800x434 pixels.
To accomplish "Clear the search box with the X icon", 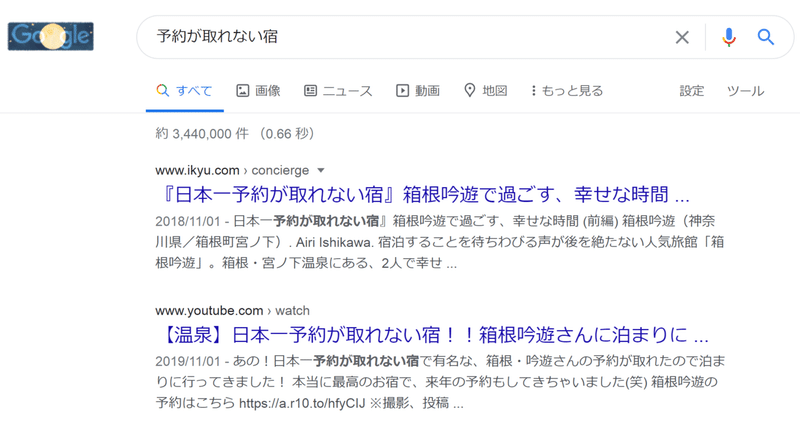I will (x=682, y=37).
